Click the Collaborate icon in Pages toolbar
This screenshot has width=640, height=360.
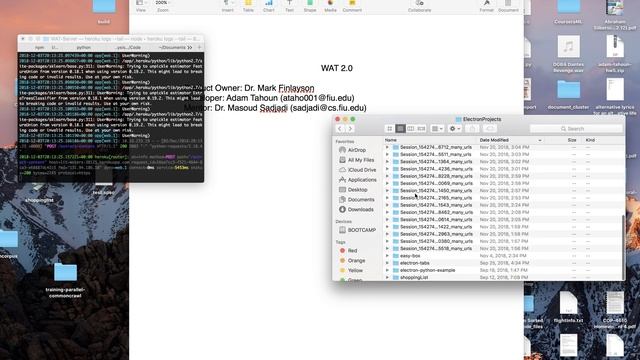coord(419,6)
